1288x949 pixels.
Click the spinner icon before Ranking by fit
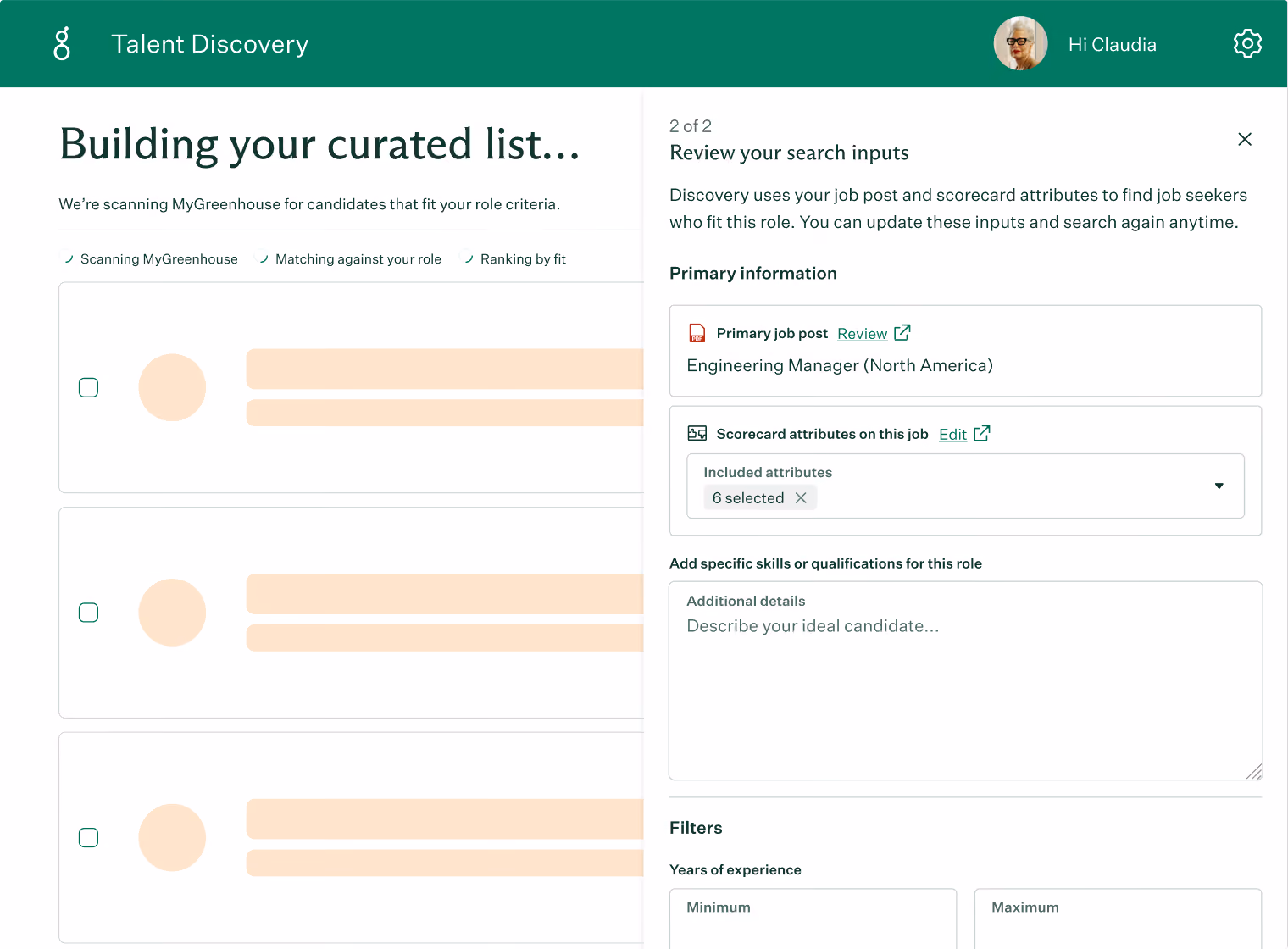click(x=467, y=258)
